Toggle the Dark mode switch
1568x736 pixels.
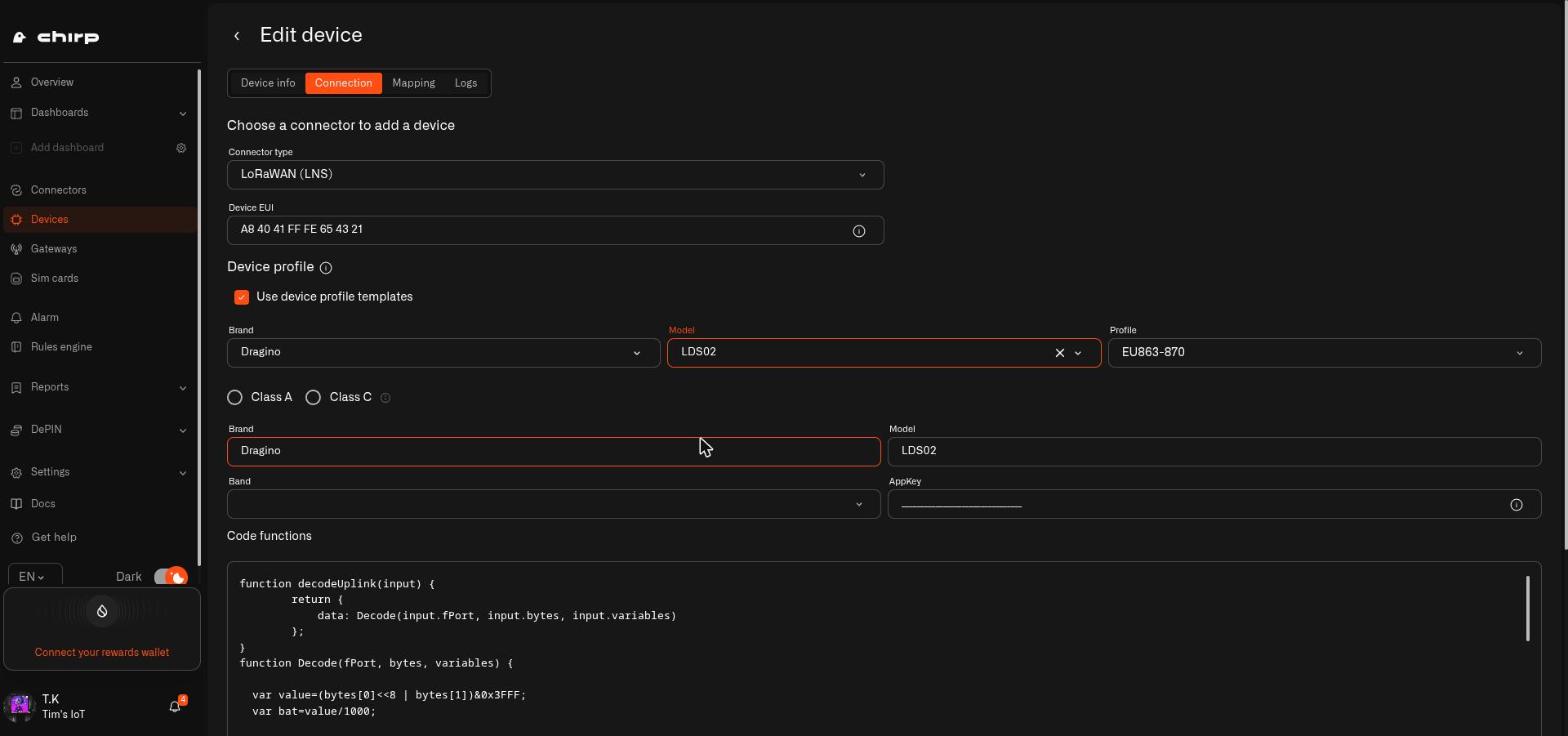tap(171, 577)
